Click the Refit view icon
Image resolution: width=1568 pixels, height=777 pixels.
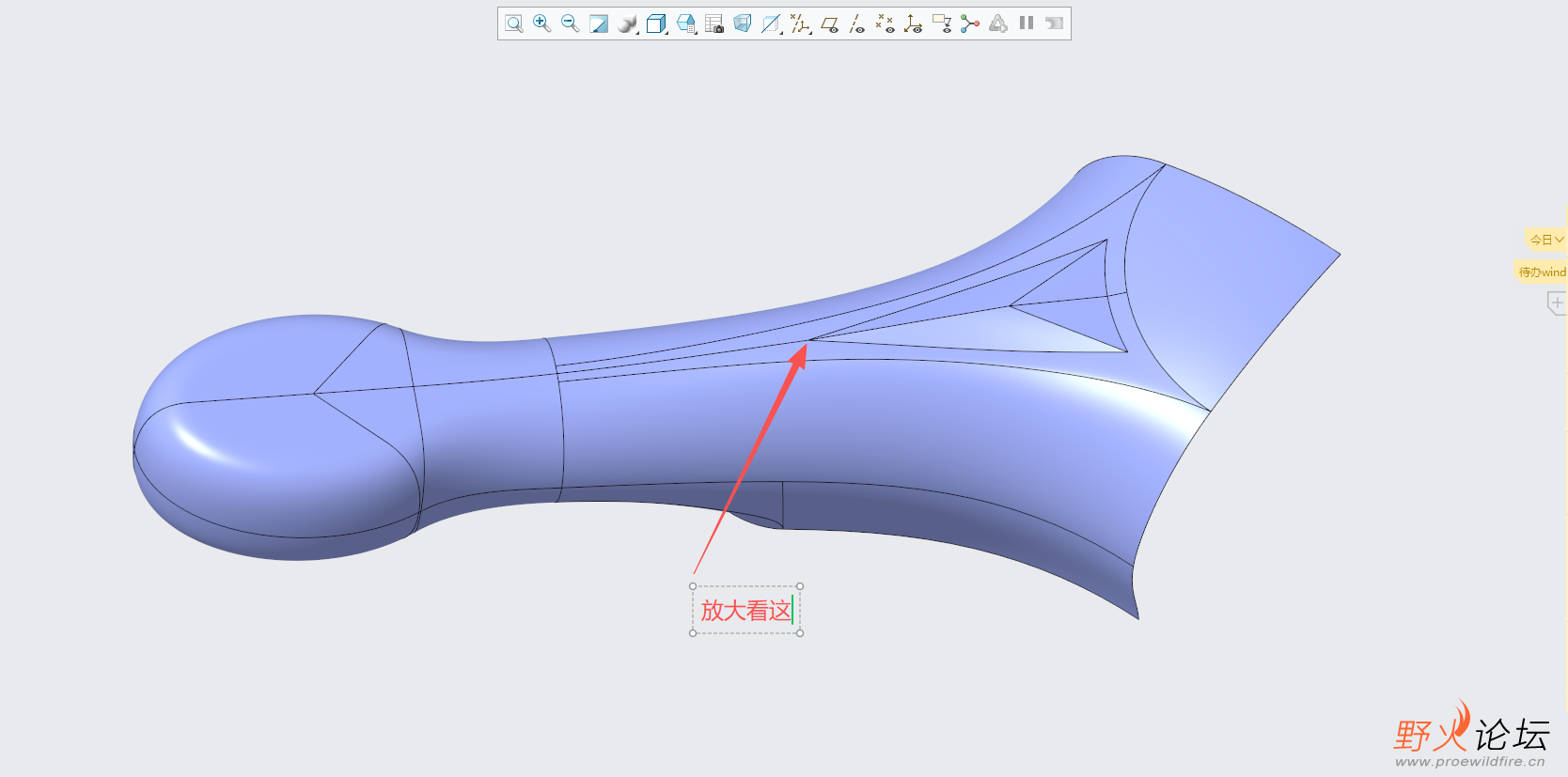513,23
